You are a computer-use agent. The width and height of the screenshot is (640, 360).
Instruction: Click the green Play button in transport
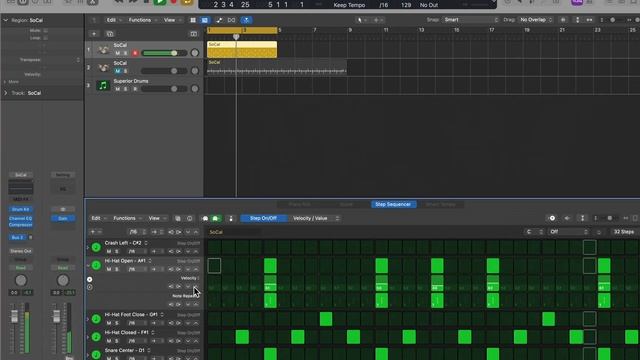tap(160, 2)
